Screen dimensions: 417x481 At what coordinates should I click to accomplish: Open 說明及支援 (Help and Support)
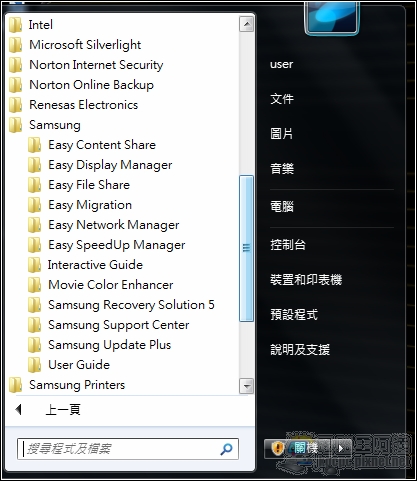coord(300,350)
